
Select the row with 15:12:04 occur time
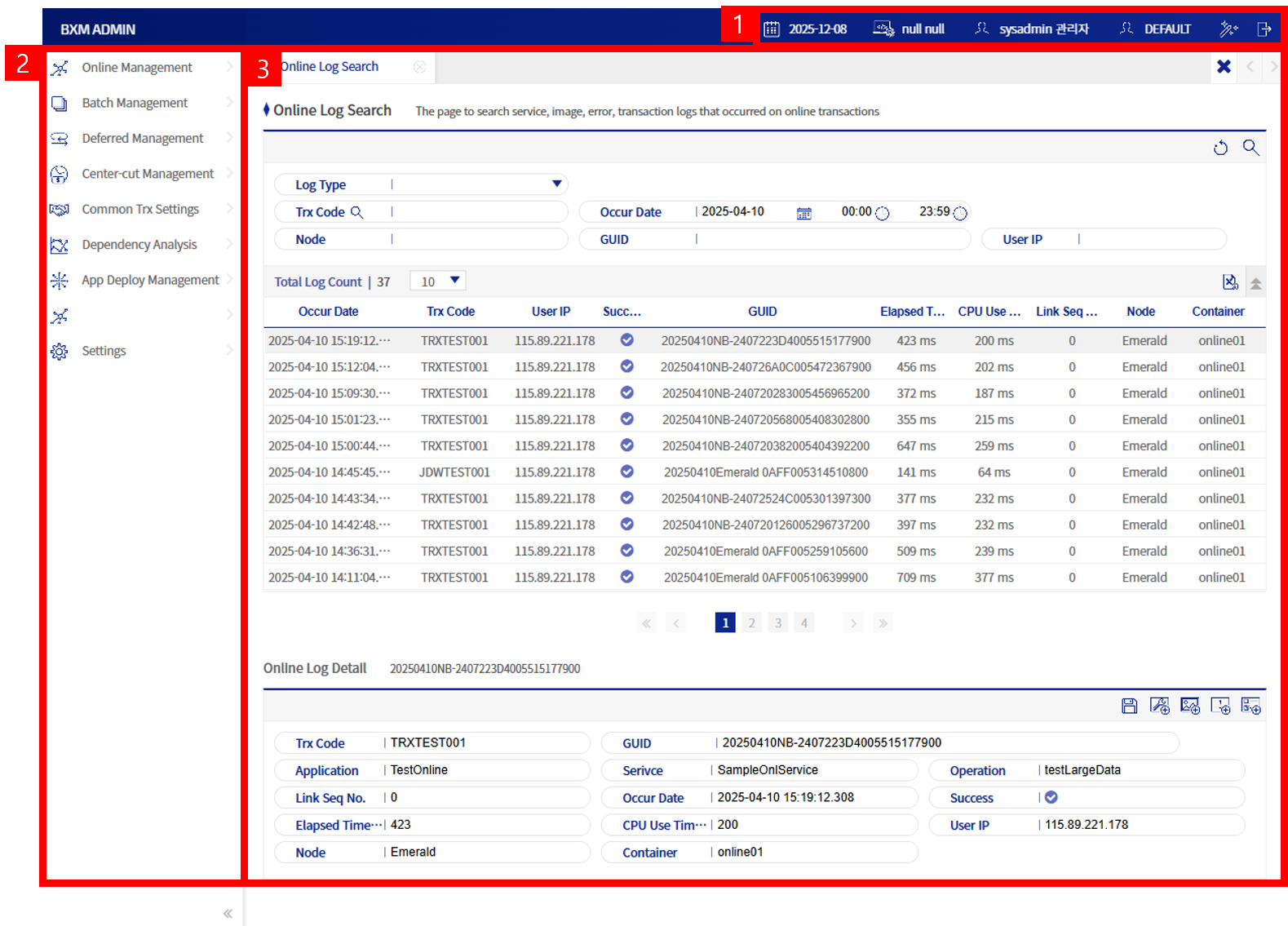764,367
